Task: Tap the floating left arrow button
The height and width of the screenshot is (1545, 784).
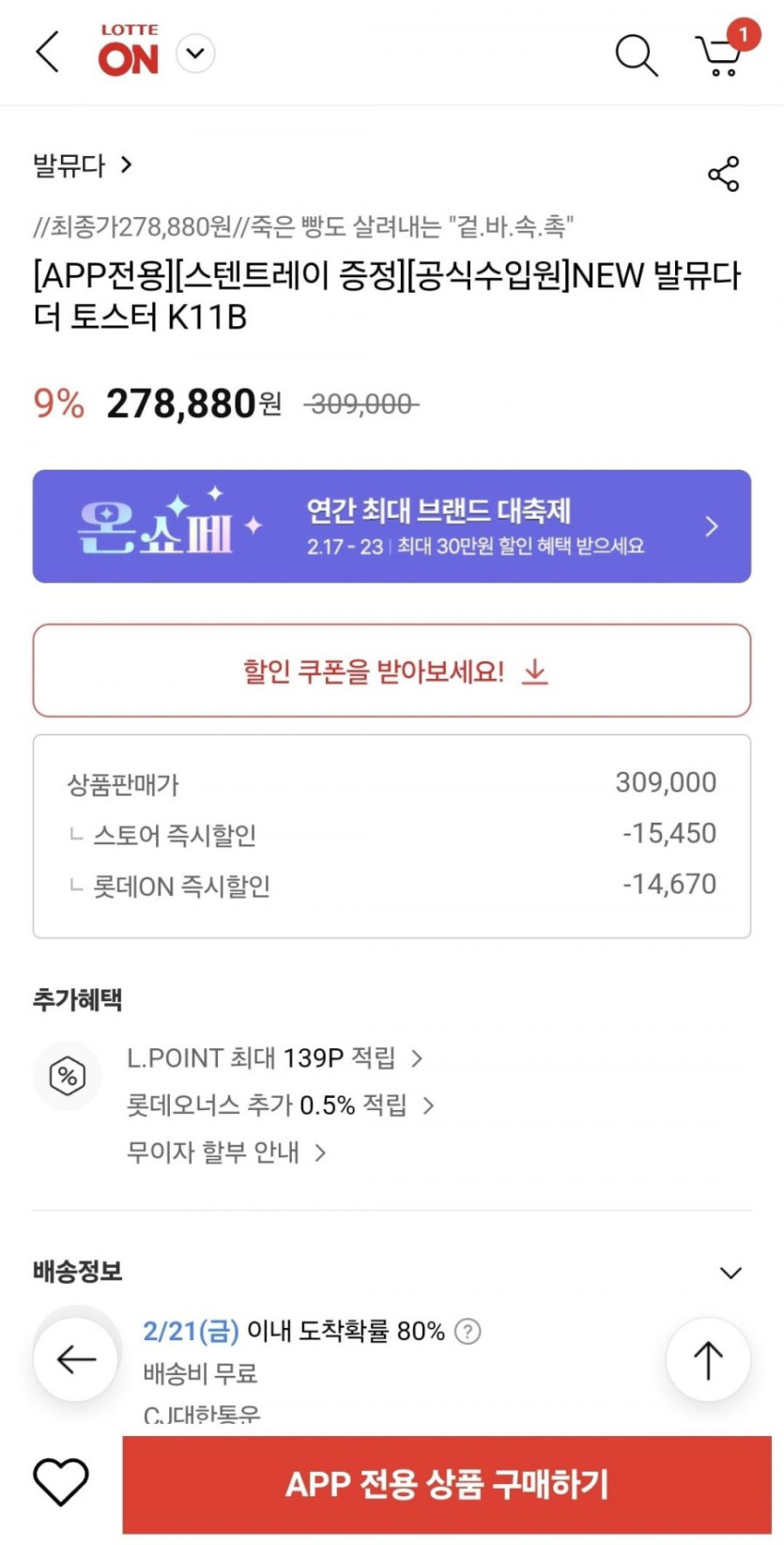Action: [x=76, y=1358]
